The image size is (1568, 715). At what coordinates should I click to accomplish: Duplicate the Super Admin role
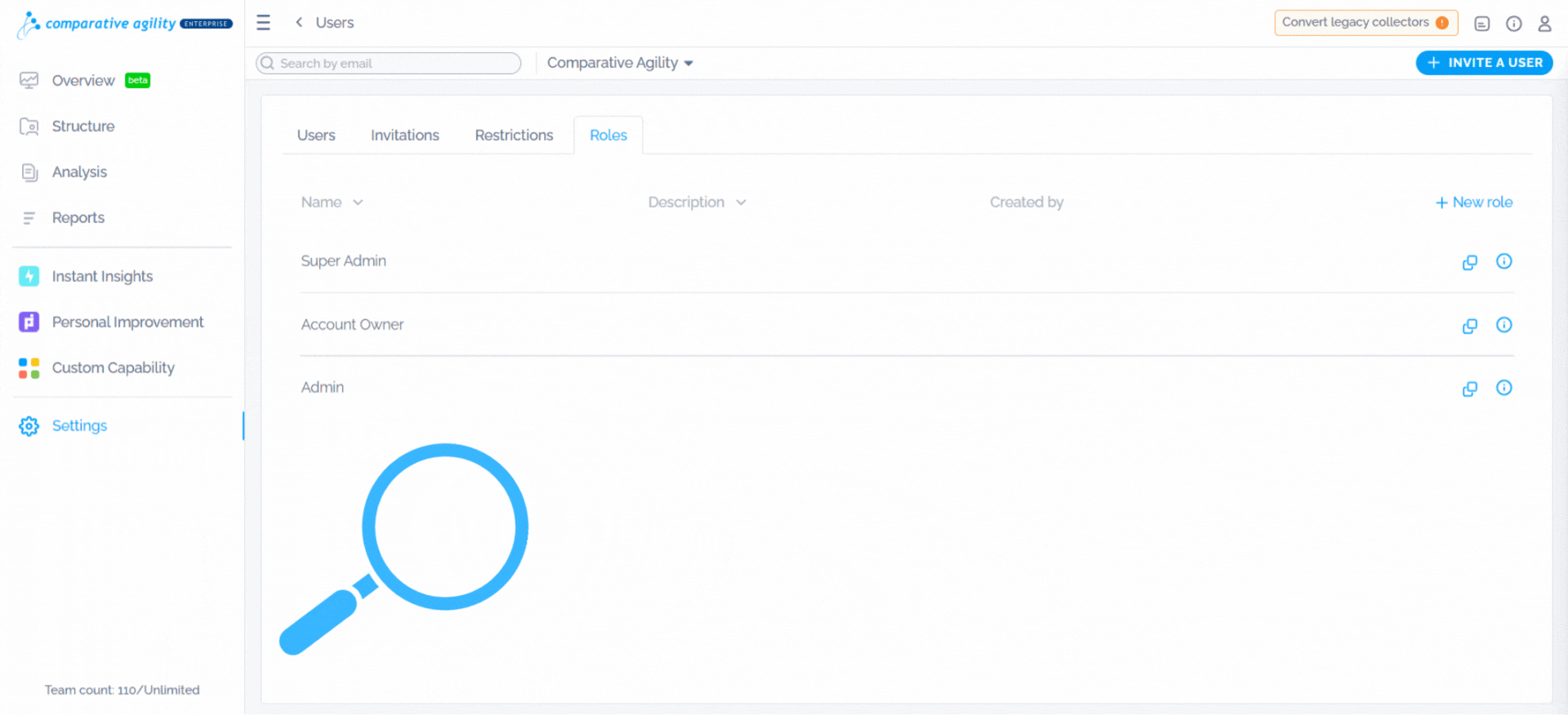click(x=1470, y=262)
